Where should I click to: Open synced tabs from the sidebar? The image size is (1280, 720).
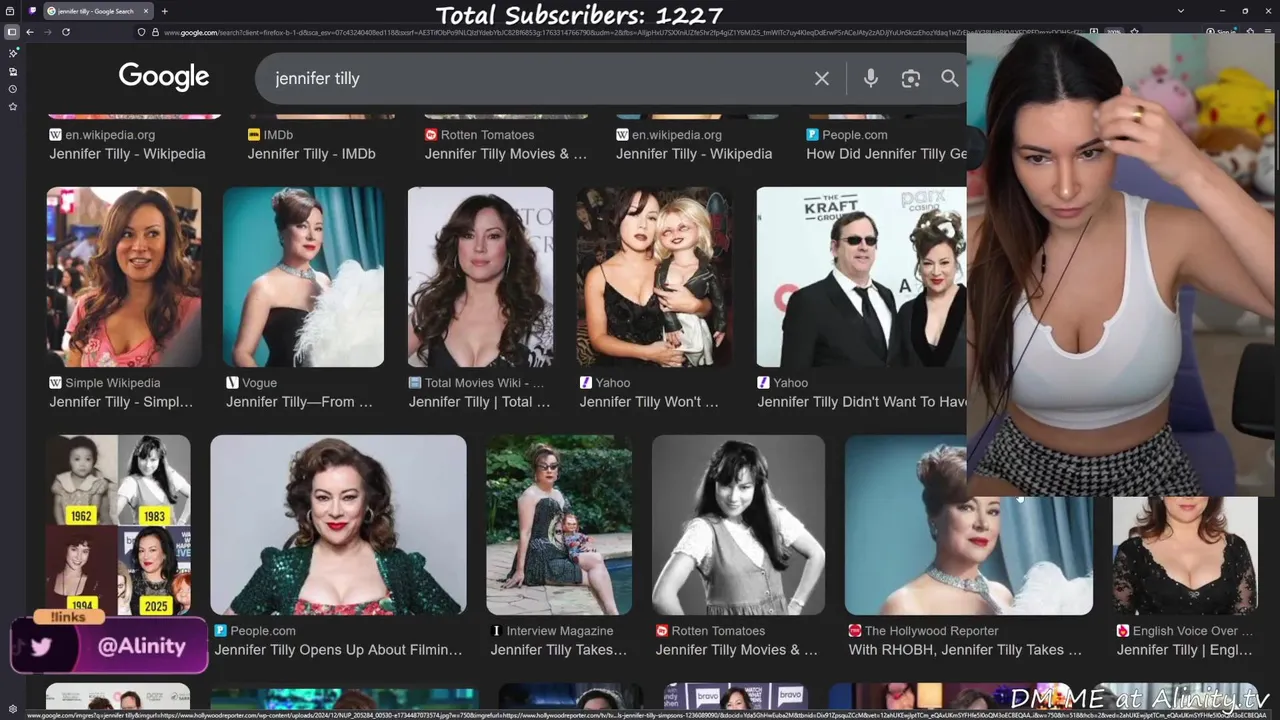point(13,71)
